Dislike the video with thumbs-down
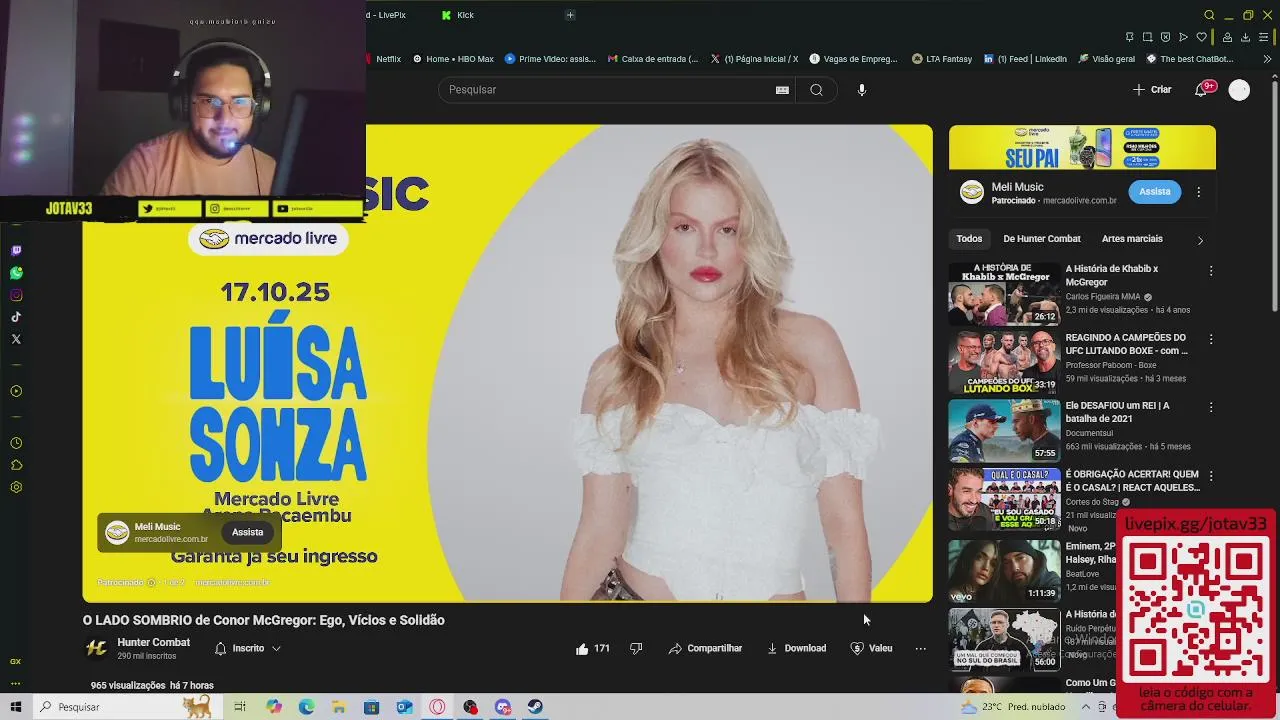 click(636, 648)
